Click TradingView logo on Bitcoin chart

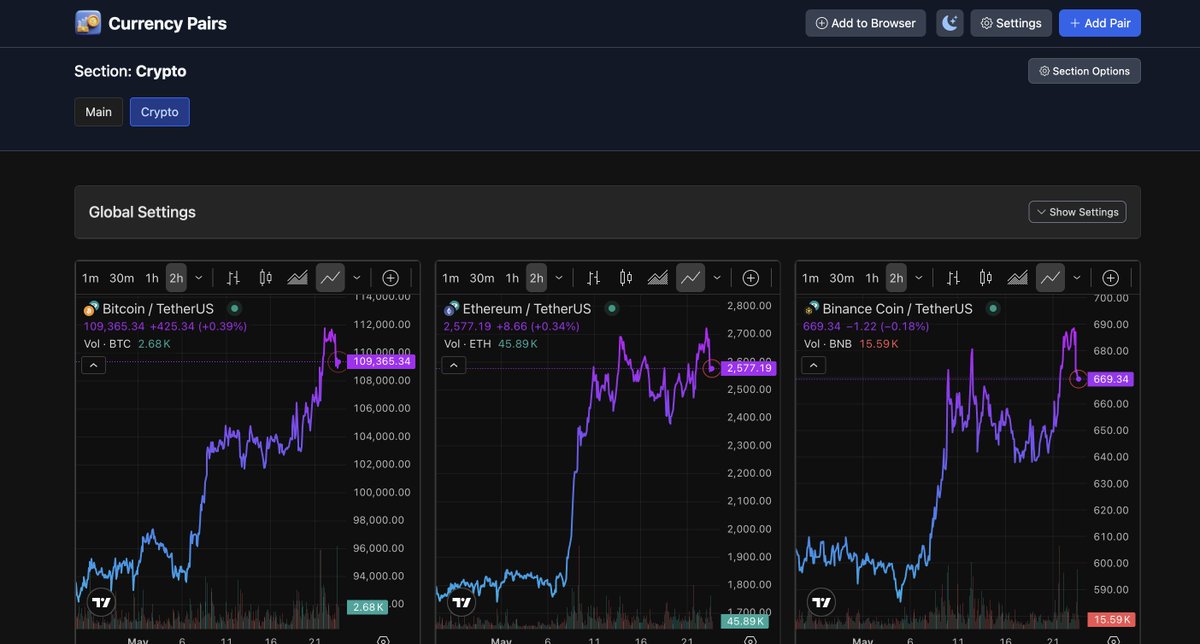click(101, 602)
